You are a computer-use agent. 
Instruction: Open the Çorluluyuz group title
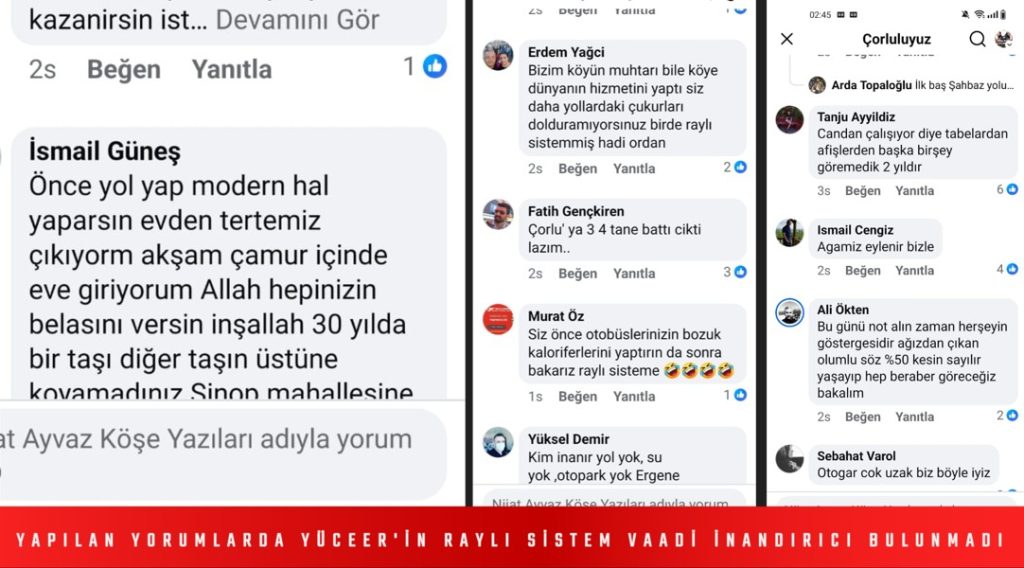[x=896, y=39]
